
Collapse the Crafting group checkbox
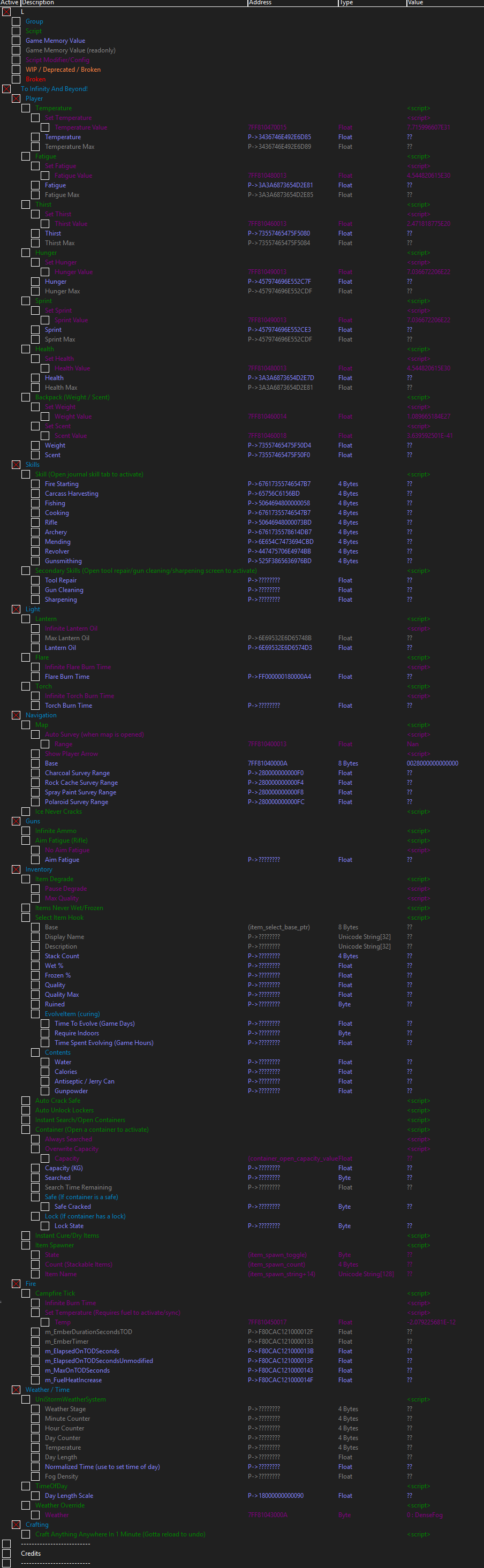16,1525
